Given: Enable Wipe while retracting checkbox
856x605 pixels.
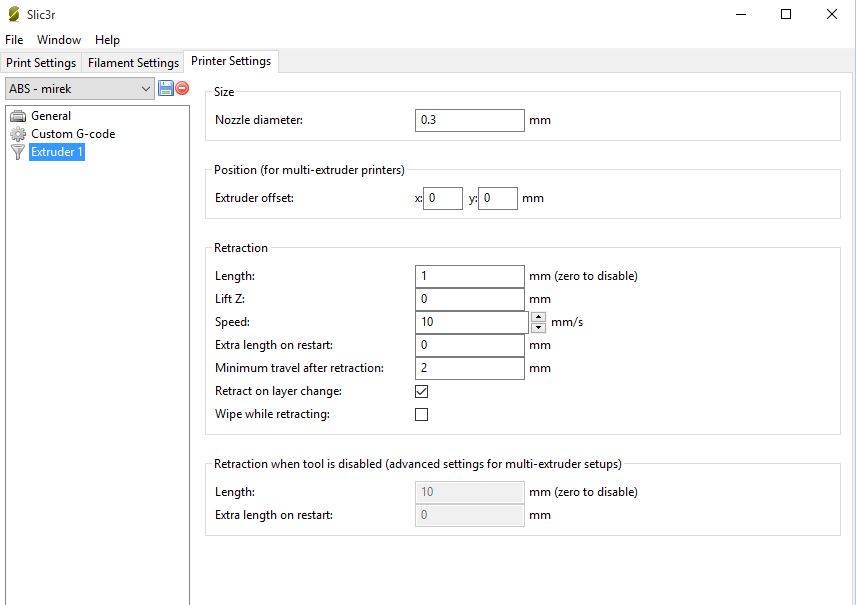Looking at the screenshot, I should point(421,414).
